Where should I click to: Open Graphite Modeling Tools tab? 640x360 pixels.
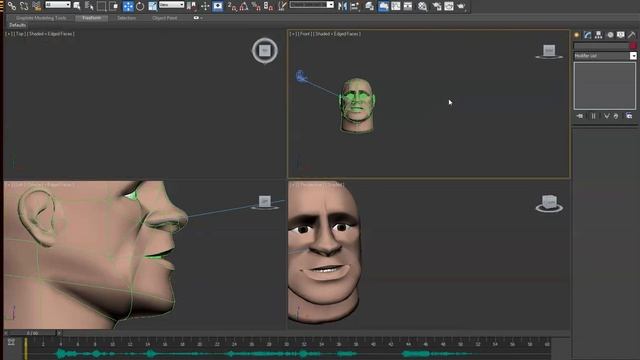41,18
